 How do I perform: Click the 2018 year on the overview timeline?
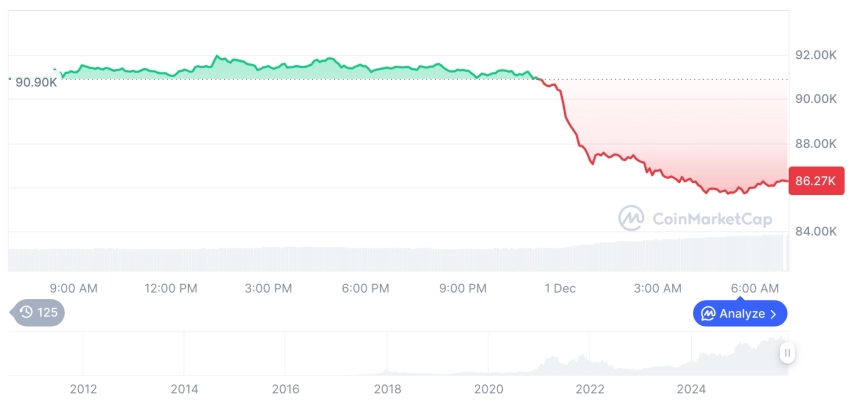coord(388,389)
